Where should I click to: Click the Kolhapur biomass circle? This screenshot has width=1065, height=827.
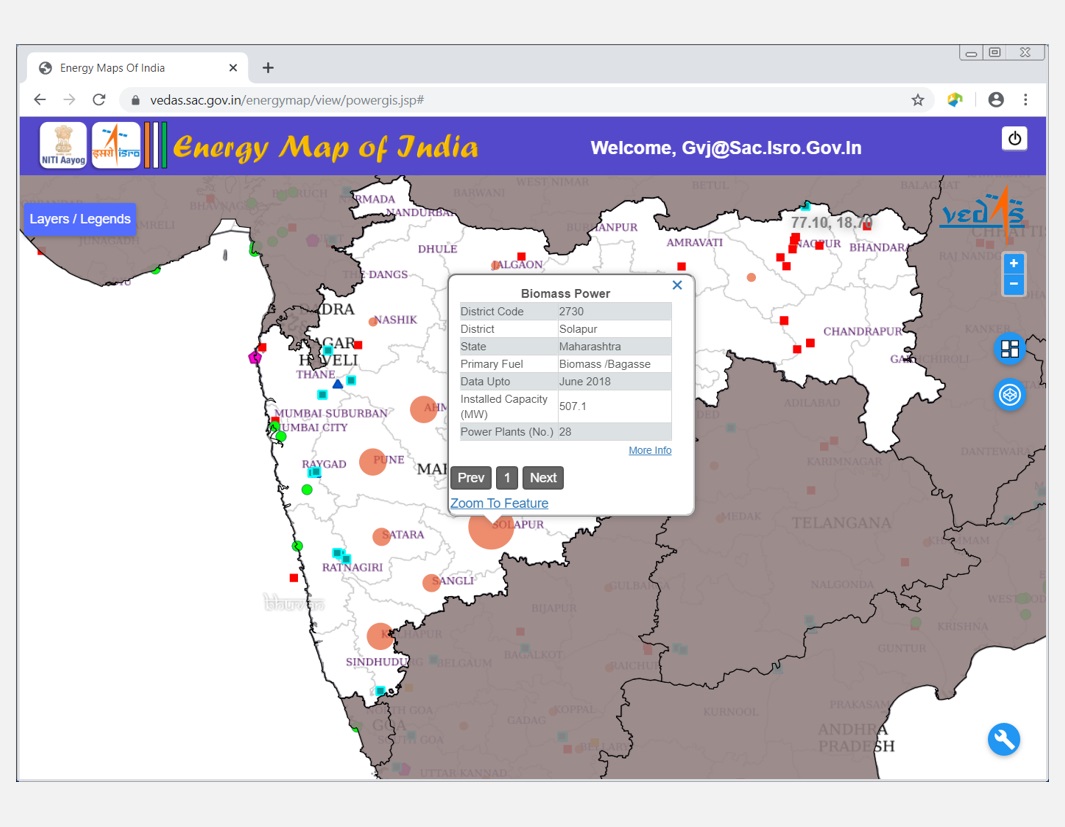(380, 636)
